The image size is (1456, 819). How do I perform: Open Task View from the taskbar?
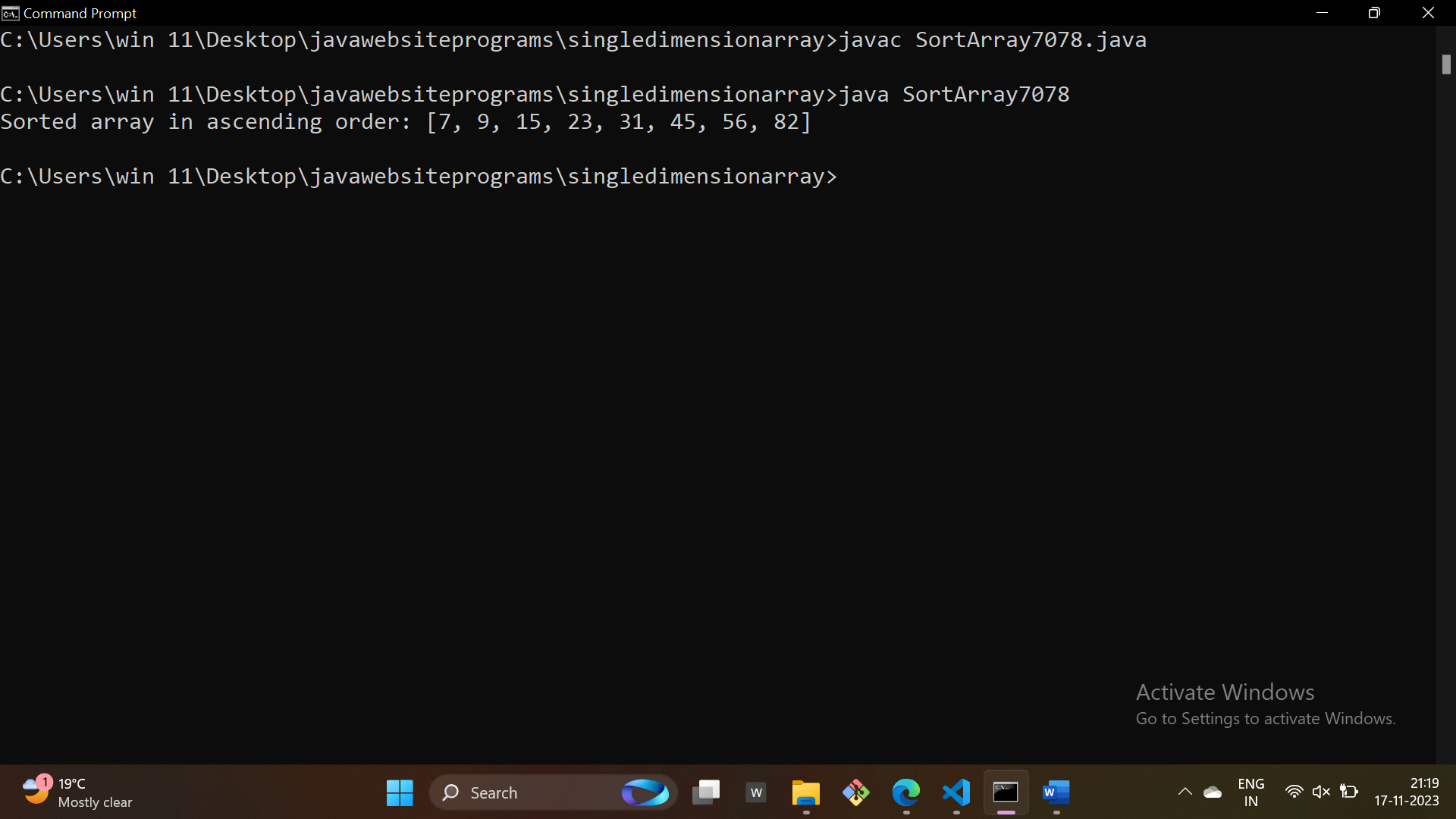706,793
